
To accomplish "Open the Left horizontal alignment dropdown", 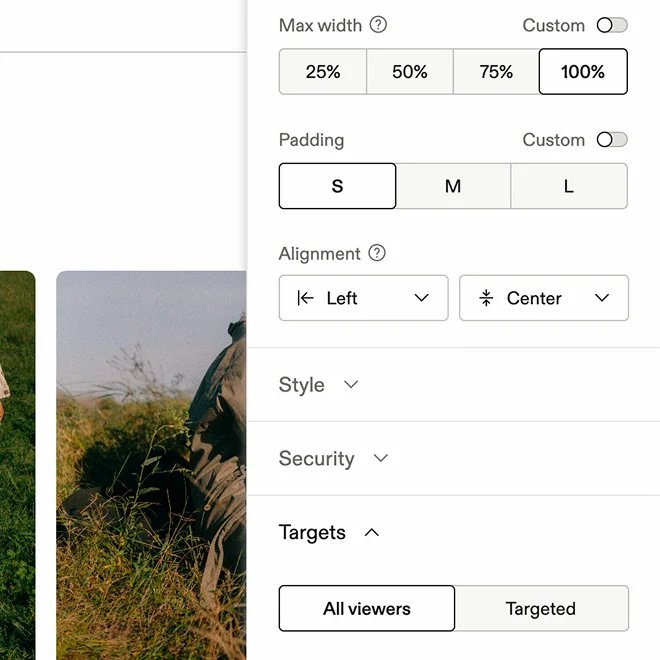I will [364, 298].
